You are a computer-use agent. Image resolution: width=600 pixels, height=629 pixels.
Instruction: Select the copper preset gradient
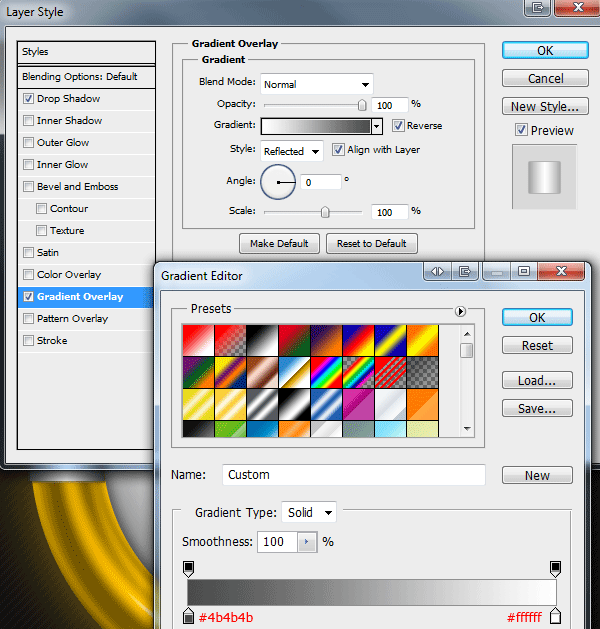click(262, 373)
